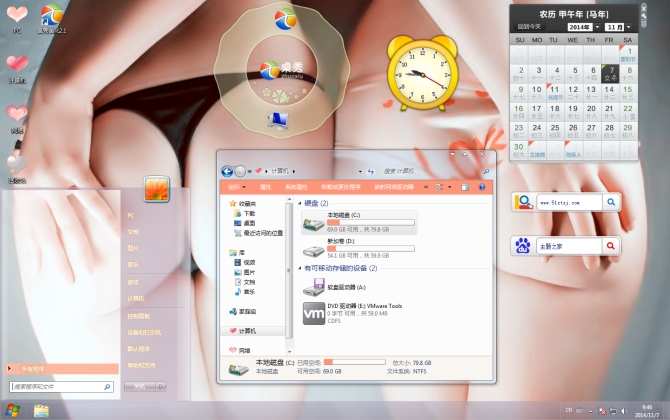Open shutdown options arrow in start menu

[x=161, y=387]
